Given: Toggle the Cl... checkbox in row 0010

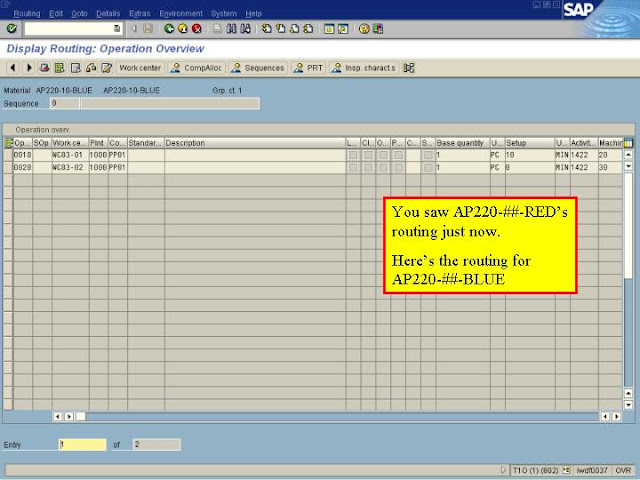Looking at the screenshot, I should tap(368, 155).
